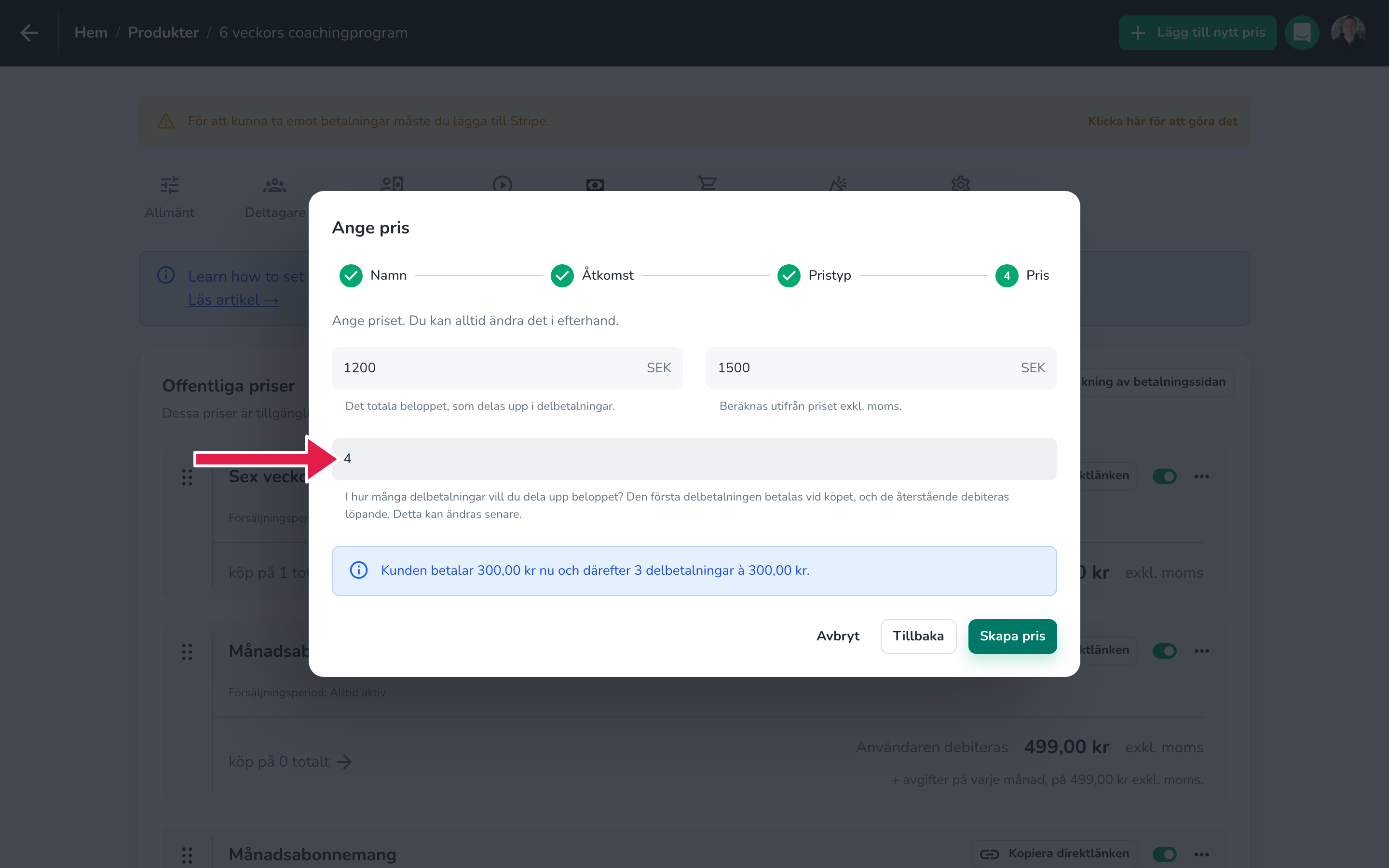Screen dimensions: 1389x868
Task: Click Kopiera direktlänken in bottom price row
Action: click(x=1054, y=854)
